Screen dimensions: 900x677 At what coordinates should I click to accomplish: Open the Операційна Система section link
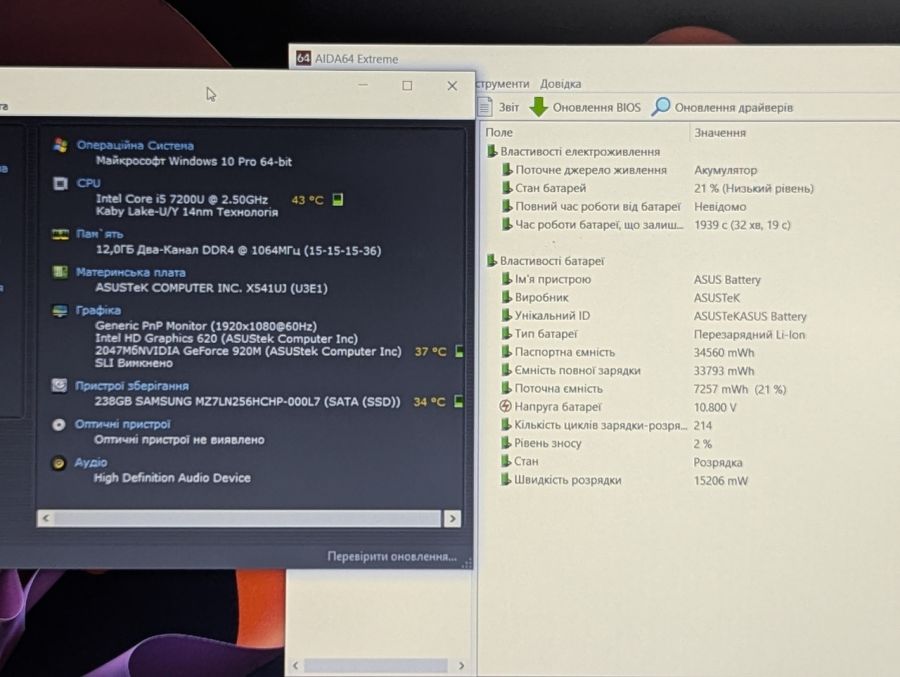135,145
